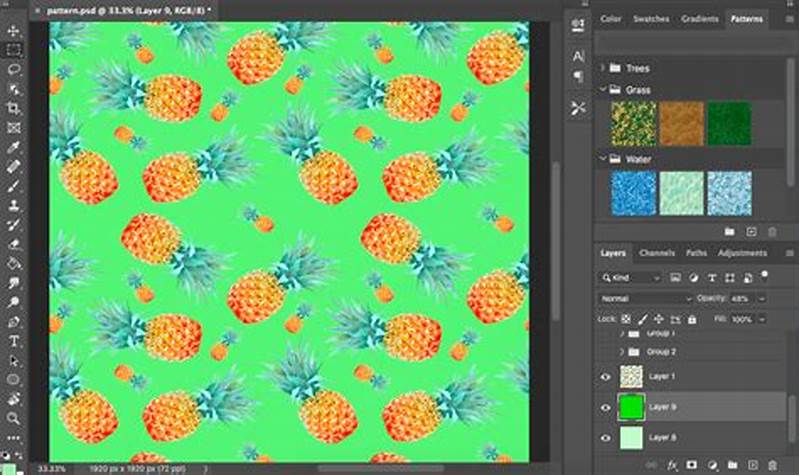Open the Character panel icon

[x=578, y=56]
